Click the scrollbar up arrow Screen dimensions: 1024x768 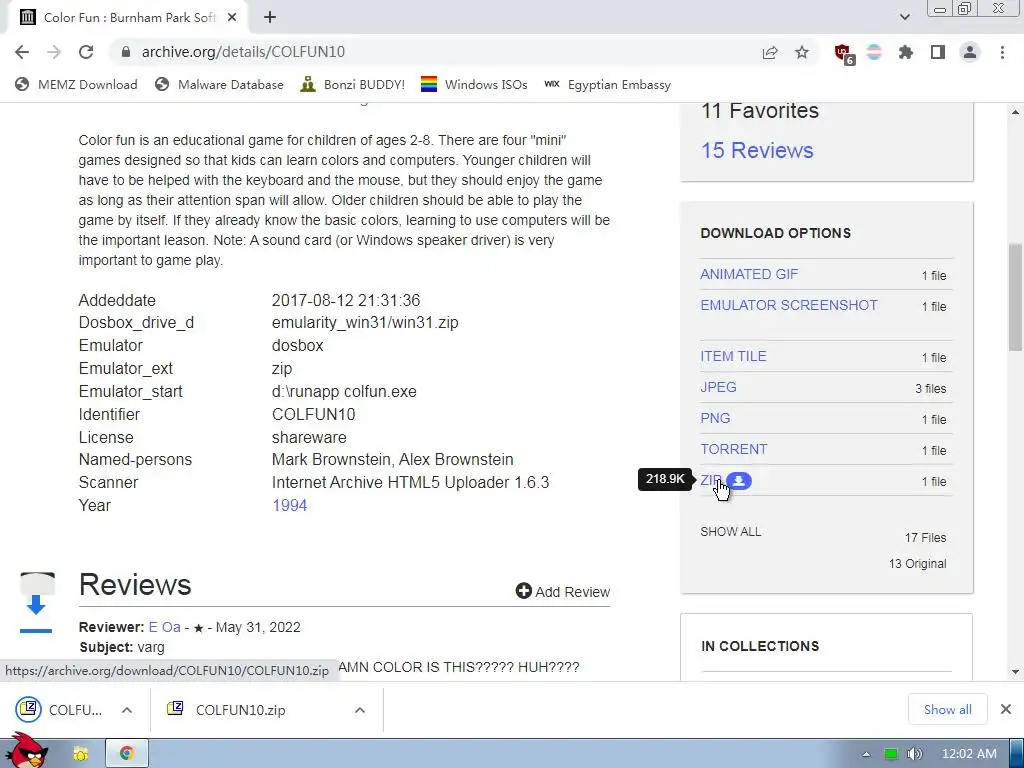[1015, 112]
